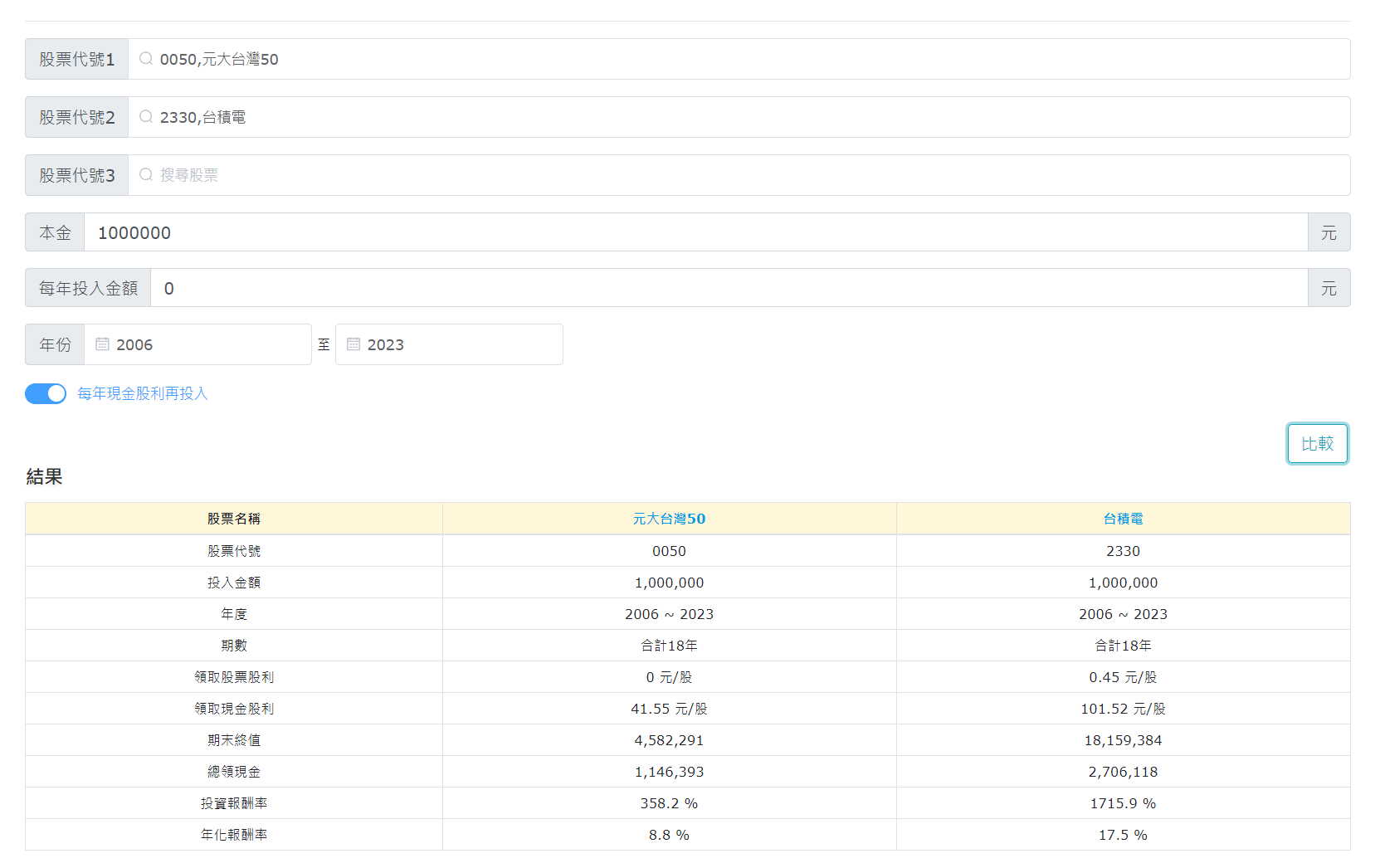Image resolution: width=1375 pixels, height=868 pixels.
Task: Click the calendar icon beside 2023
Action: pyautogui.click(x=354, y=344)
